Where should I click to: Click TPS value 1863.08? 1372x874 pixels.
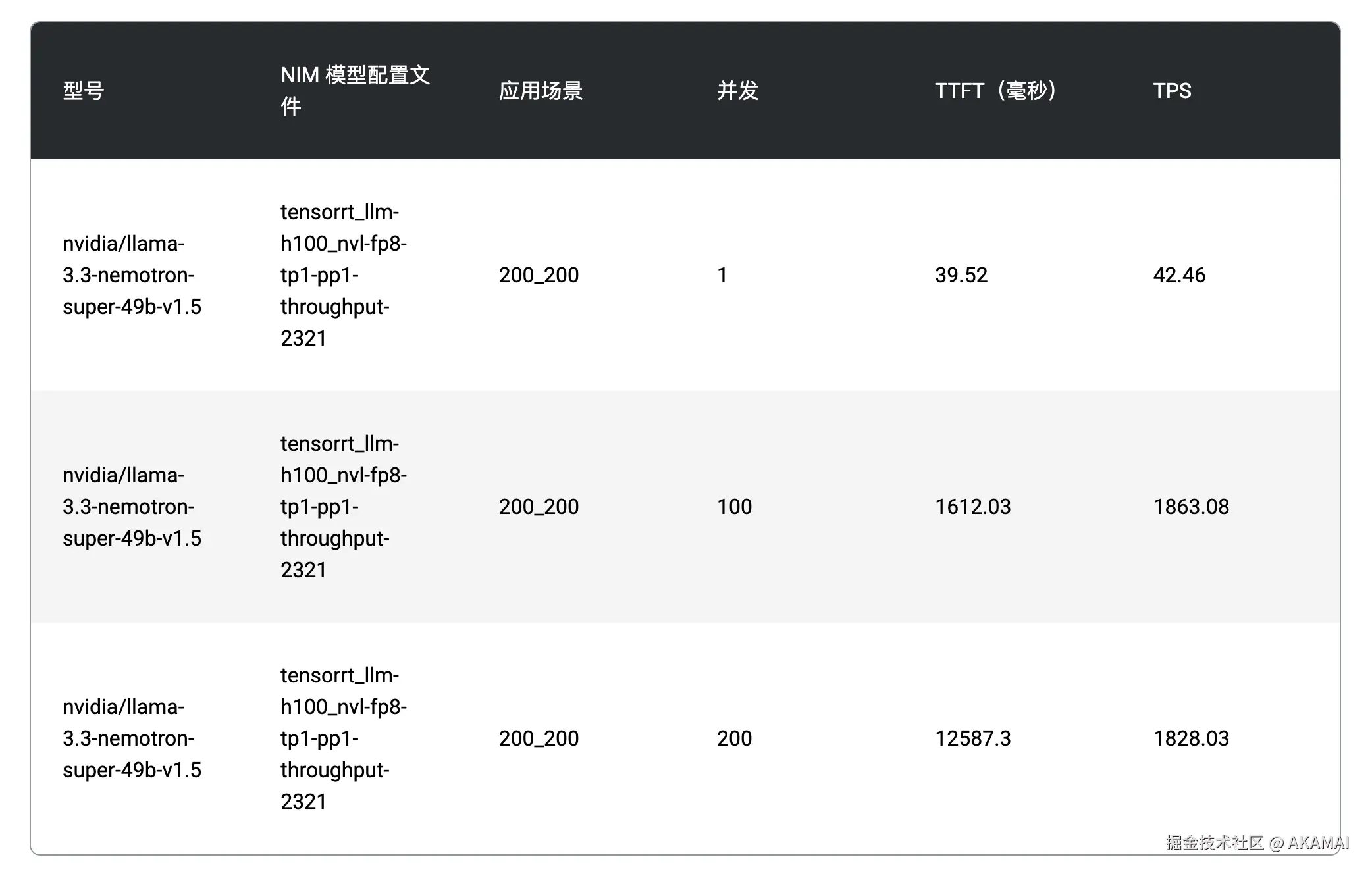(1191, 507)
